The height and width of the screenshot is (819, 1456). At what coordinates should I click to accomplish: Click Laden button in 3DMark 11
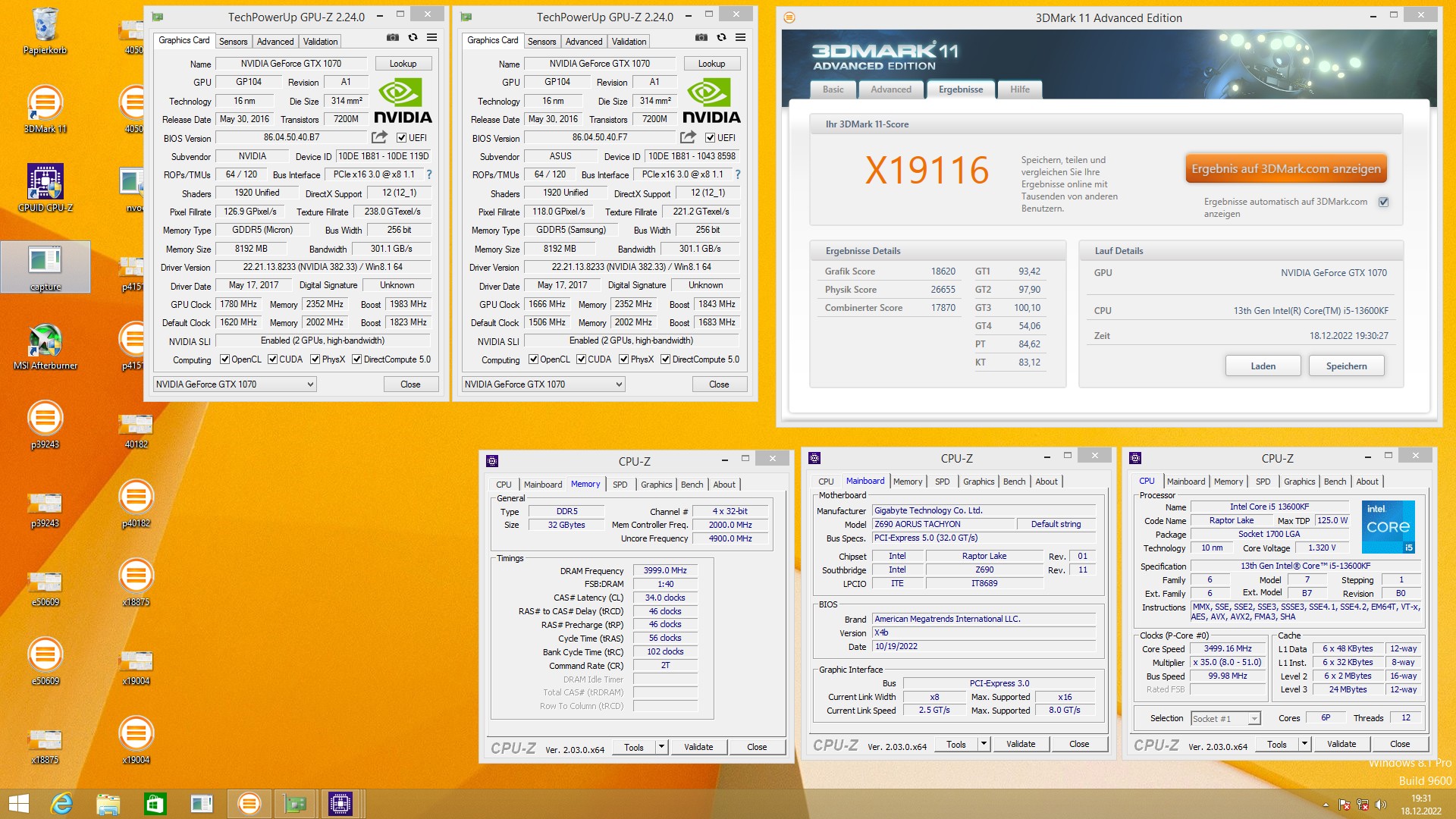coord(1263,366)
